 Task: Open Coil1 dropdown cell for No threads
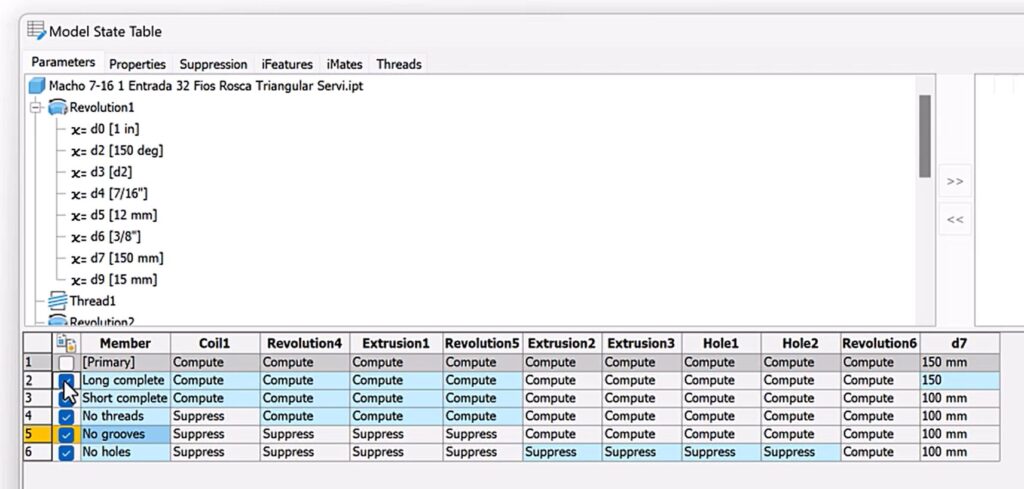[214, 416]
